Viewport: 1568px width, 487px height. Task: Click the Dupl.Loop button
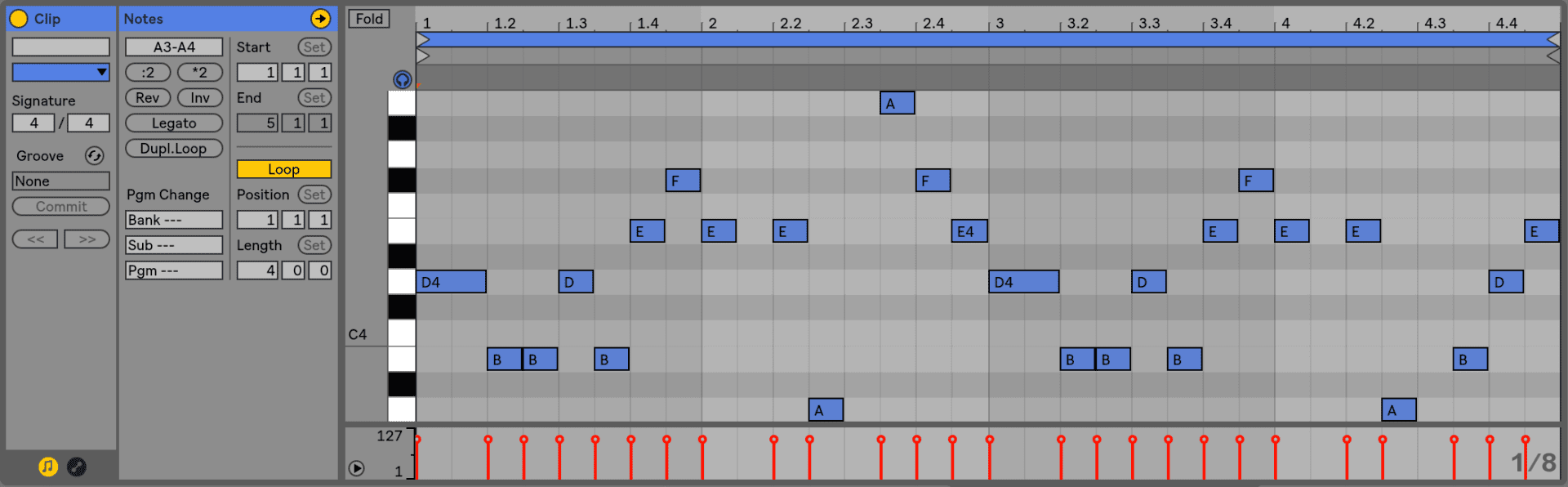click(x=174, y=148)
